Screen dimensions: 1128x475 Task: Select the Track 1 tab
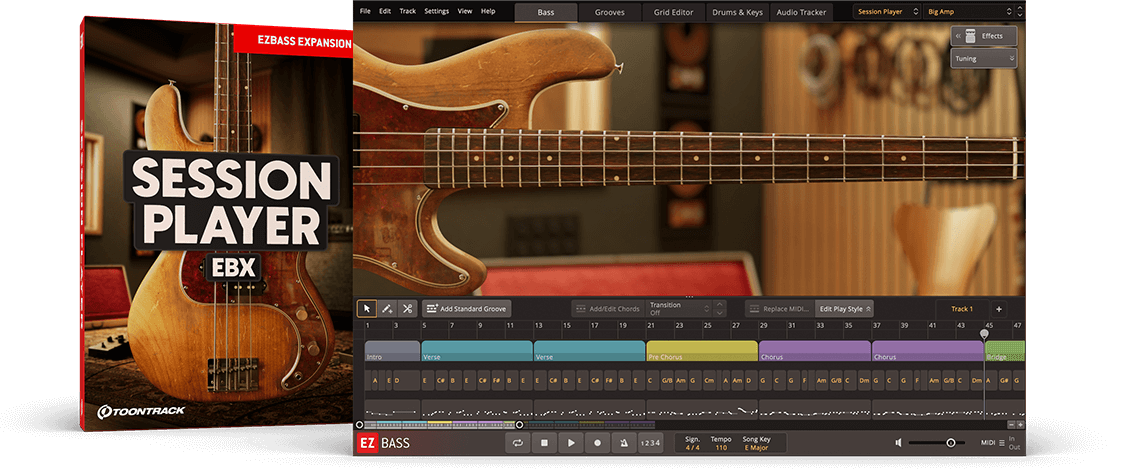coord(962,309)
